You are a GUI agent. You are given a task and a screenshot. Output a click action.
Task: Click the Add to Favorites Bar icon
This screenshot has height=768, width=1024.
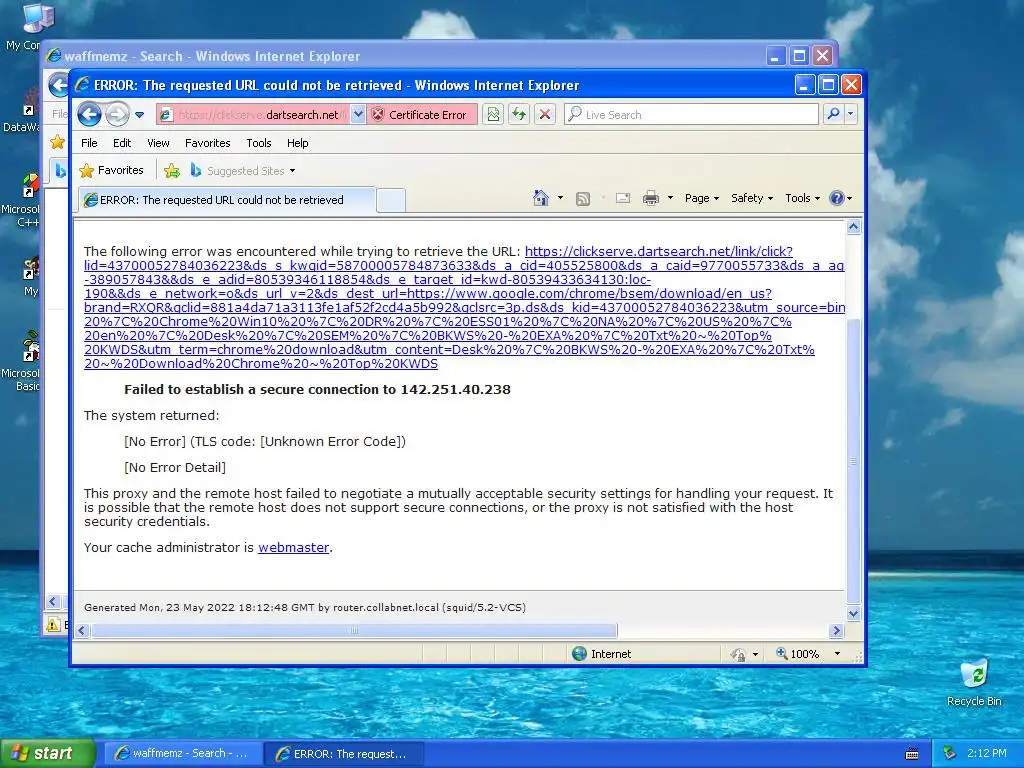coord(172,171)
